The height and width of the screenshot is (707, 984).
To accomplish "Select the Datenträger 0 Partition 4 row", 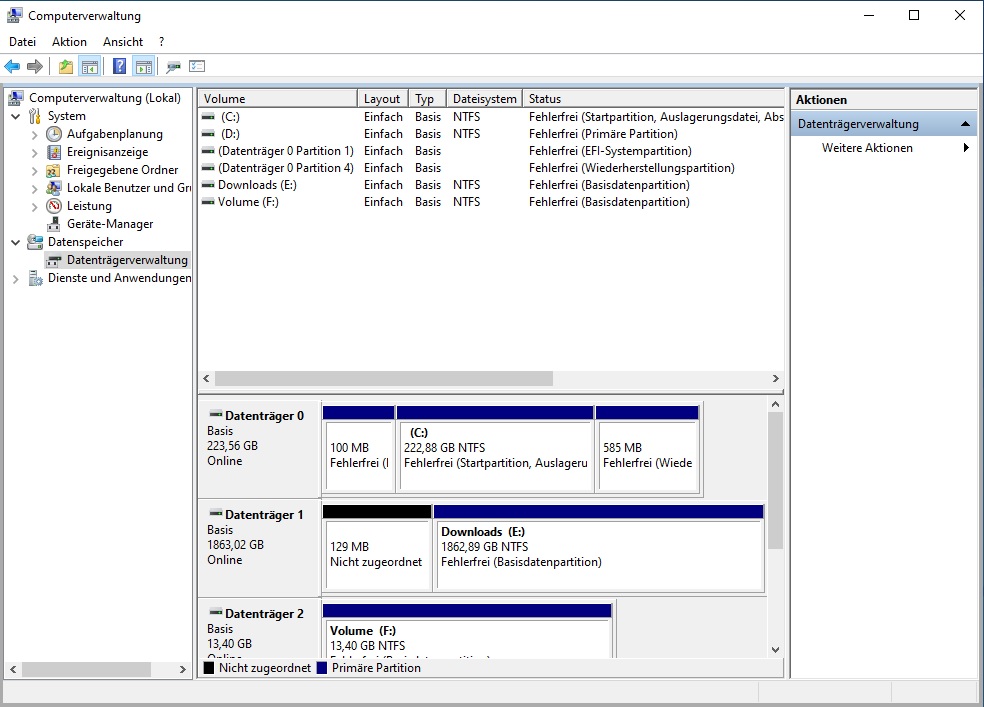I will pyautogui.click(x=491, y=168).
